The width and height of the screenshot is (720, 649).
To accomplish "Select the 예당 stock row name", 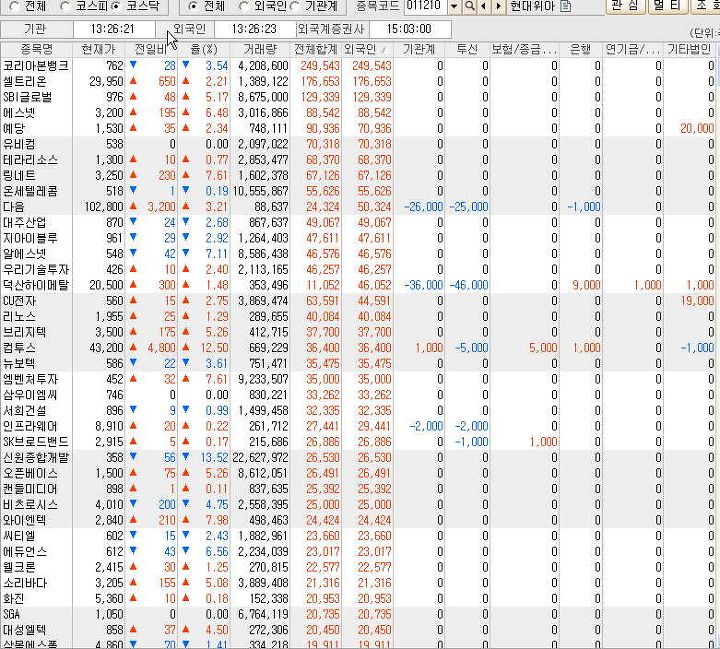I will [x=14, y=128].
